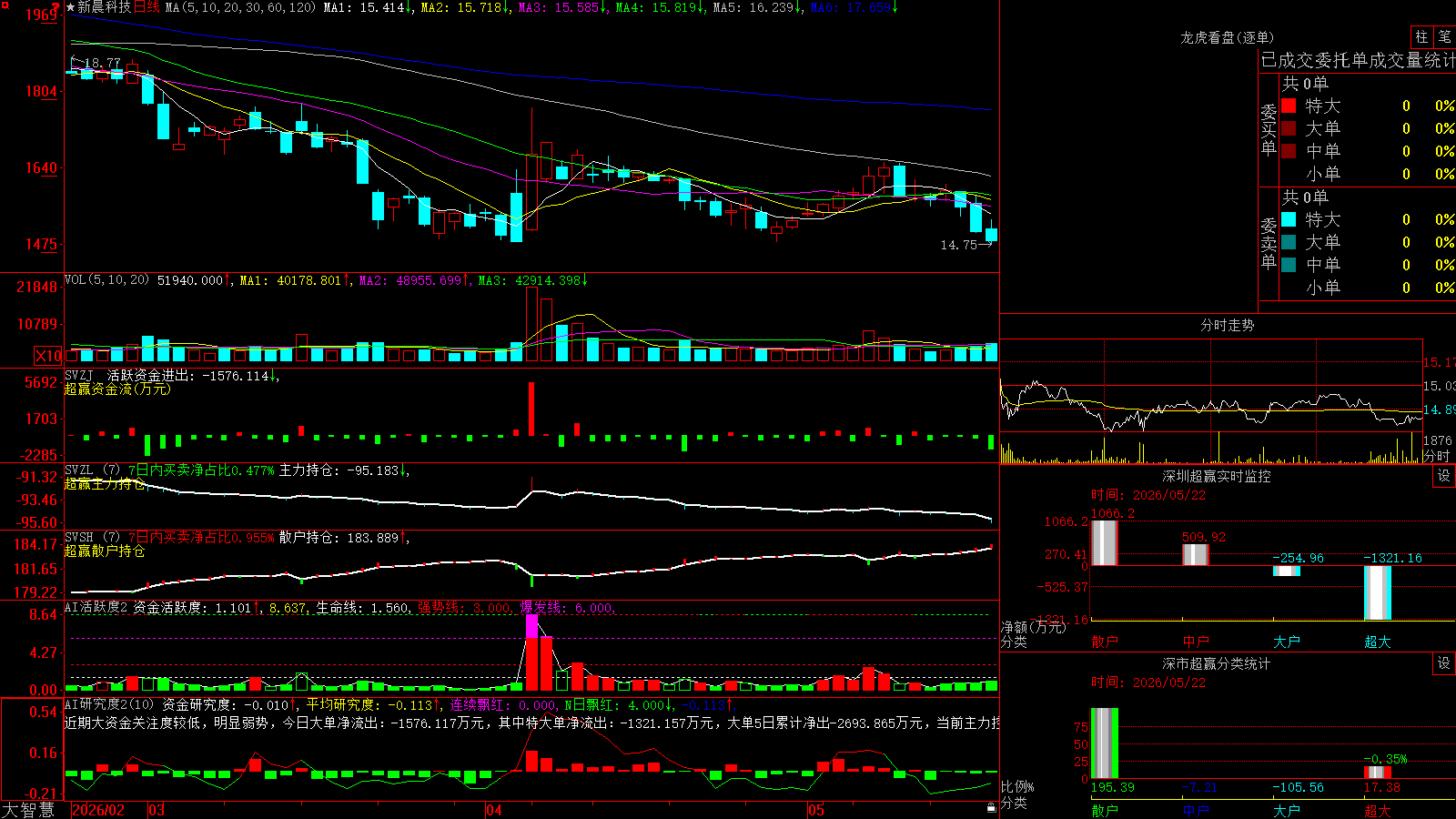1456x819 pixels.
Task: Click the 超赢主力持仓 label
Action: 105,484
